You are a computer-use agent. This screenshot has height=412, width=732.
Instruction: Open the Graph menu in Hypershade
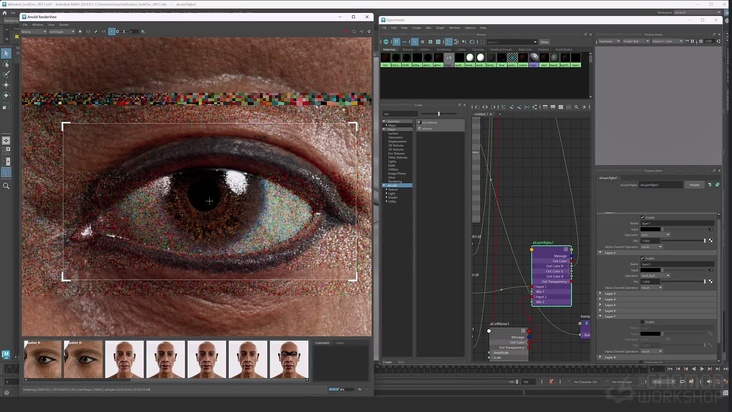click(x=440, y=28)
